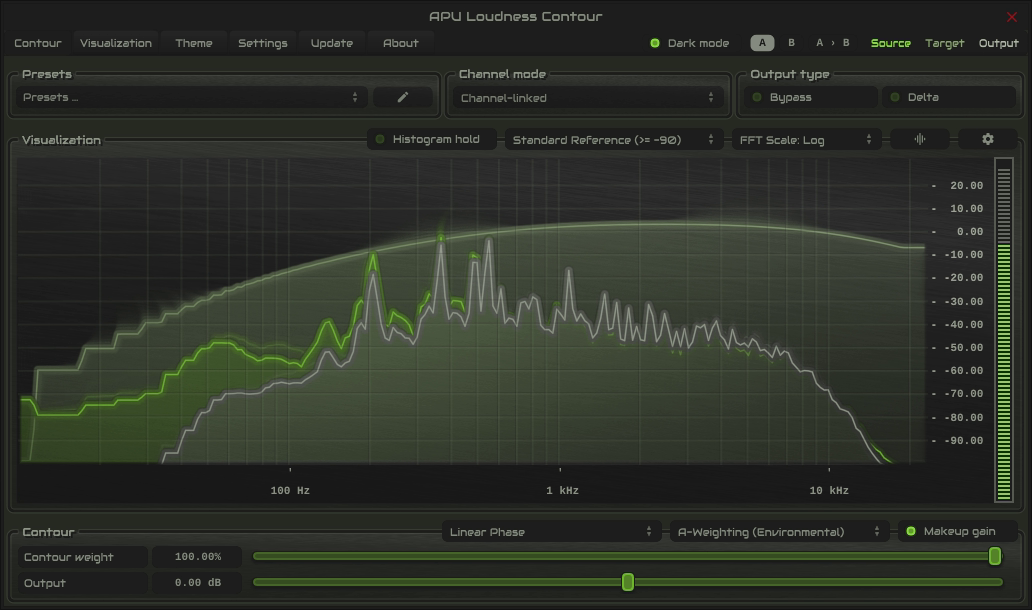Open the Update menu tab
Viewport: 1032px width, 610px height.
(x=332, y=43)
